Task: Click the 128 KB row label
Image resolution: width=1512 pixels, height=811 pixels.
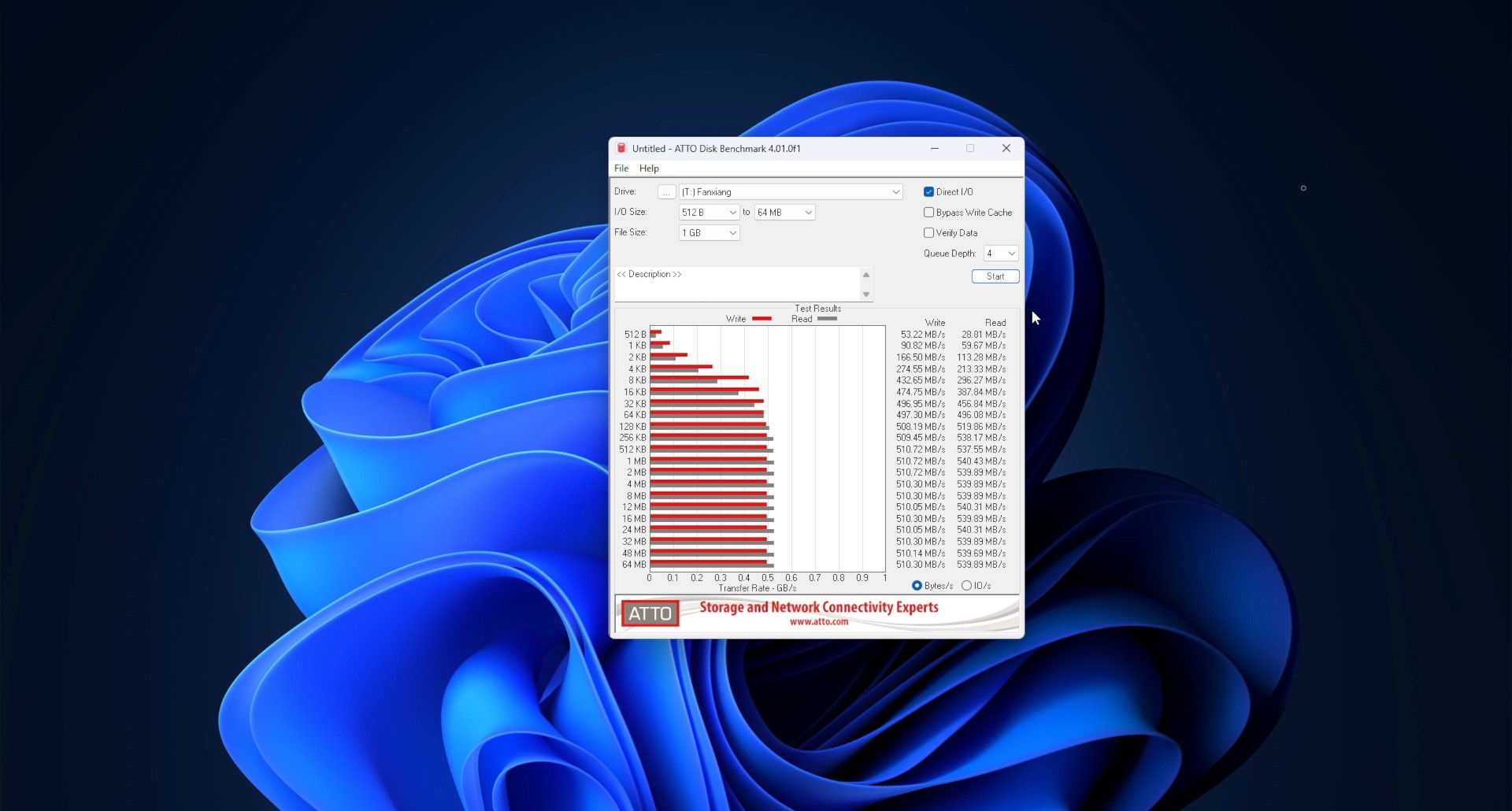Action: 632,427
